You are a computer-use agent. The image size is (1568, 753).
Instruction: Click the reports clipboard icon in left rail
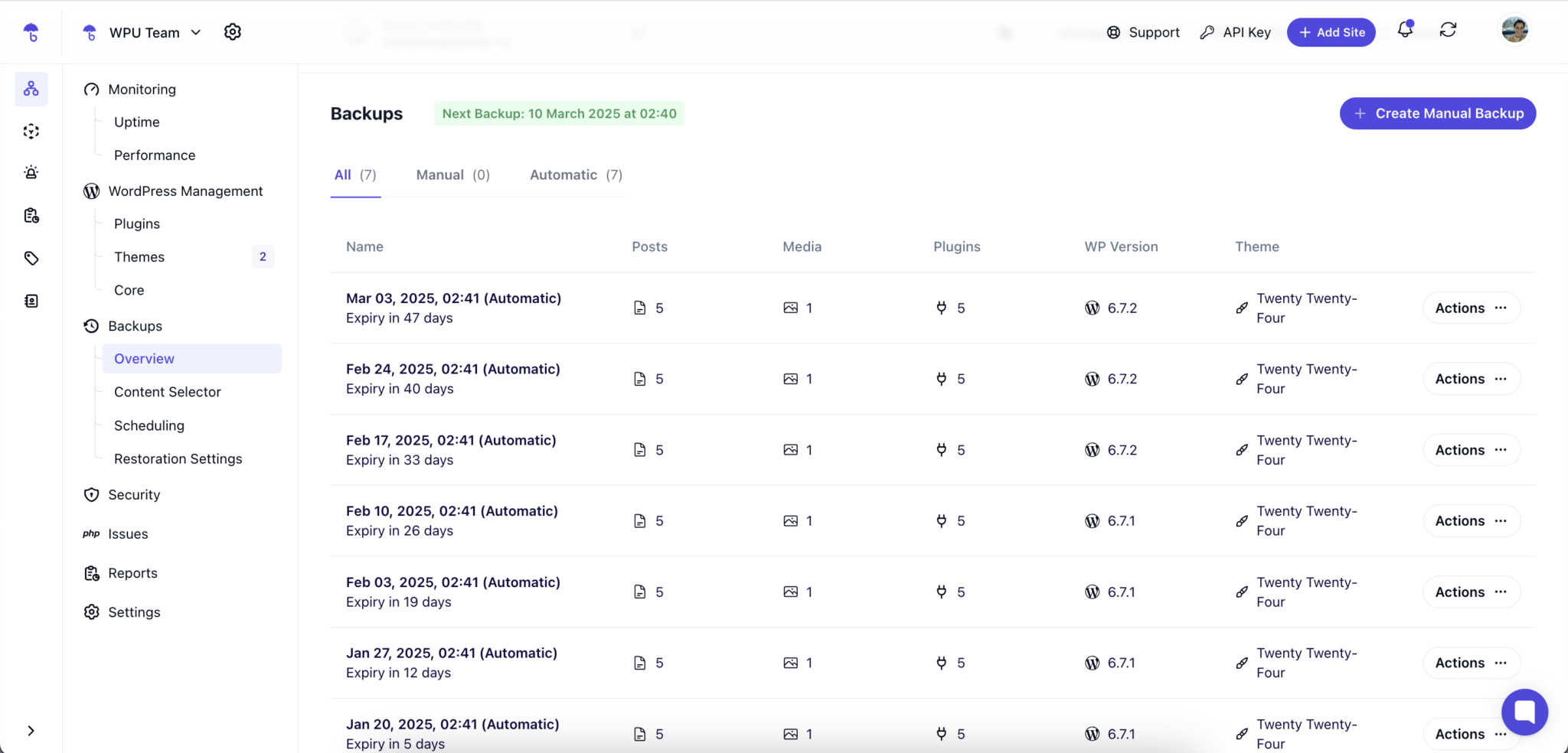click(x=31, y=216)
